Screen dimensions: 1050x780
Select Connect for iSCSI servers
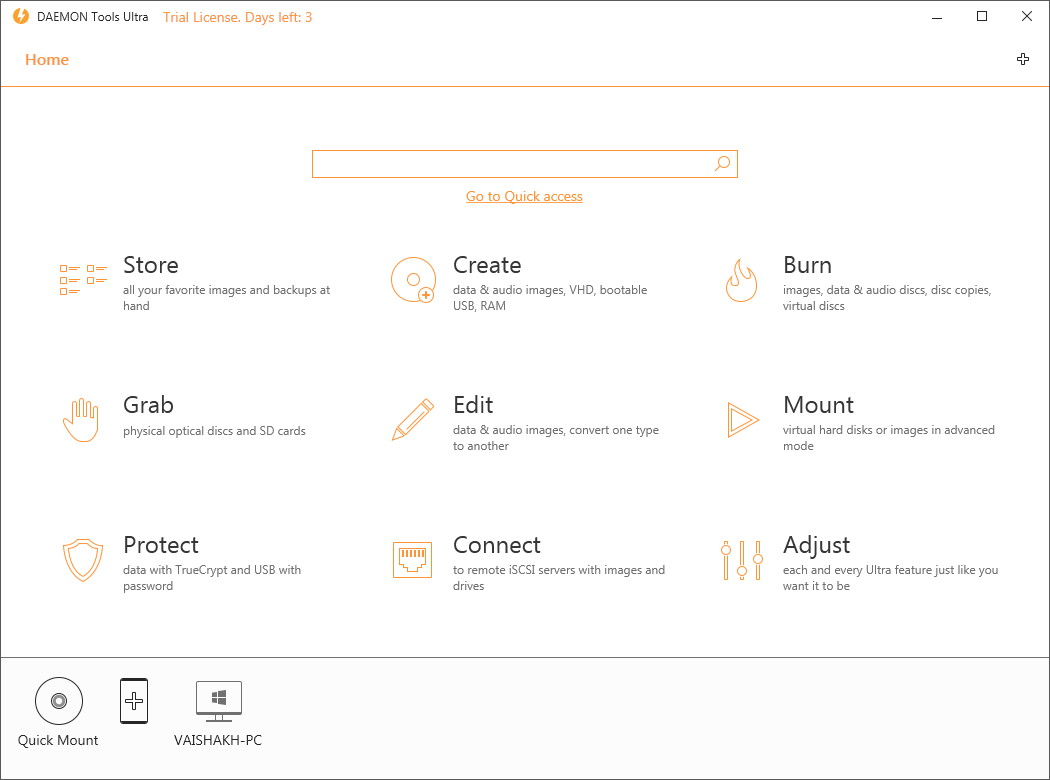click(x=497, y=545)
